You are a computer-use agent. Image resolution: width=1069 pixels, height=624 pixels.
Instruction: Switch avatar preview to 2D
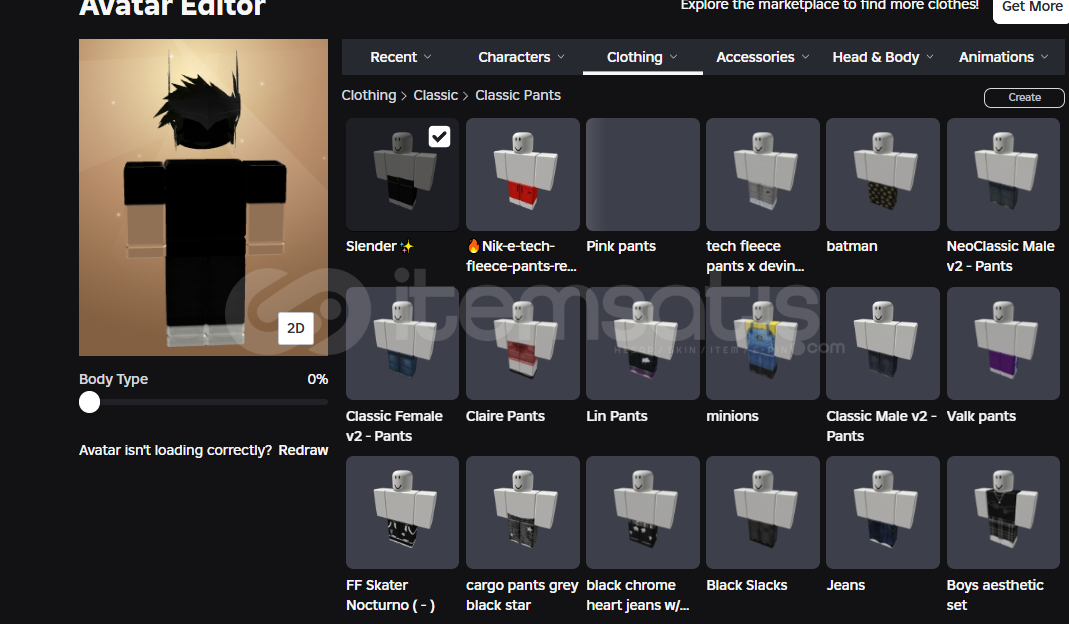pyautogui.click(x=296, y=328)
